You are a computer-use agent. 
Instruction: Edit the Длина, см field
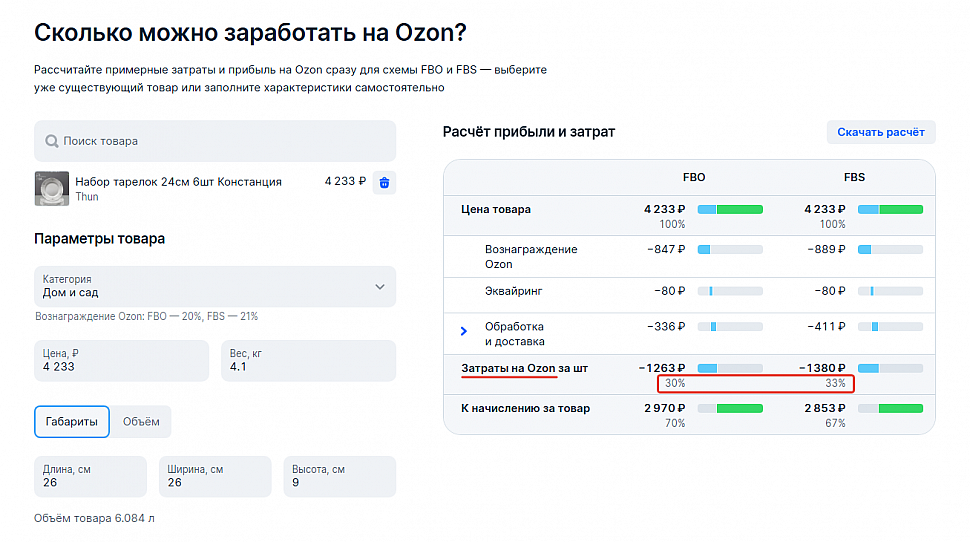pos(90,476)
